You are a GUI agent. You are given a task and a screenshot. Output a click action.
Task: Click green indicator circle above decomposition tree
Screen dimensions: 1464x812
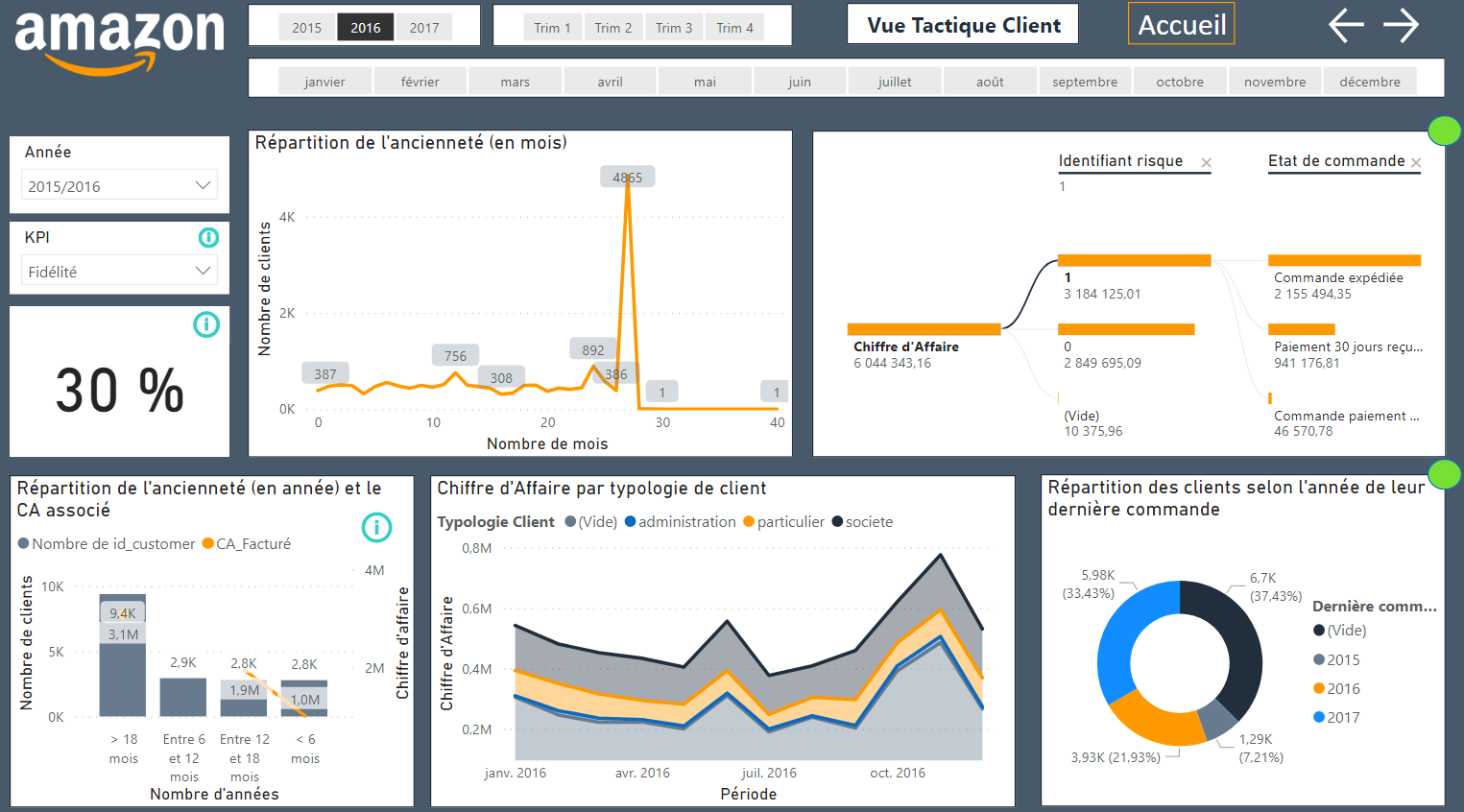(1445, 131)
